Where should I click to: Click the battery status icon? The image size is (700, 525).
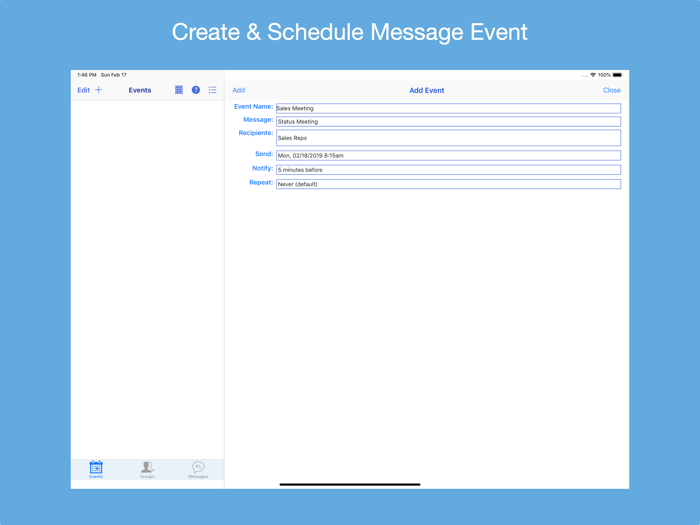coord(617,75)
